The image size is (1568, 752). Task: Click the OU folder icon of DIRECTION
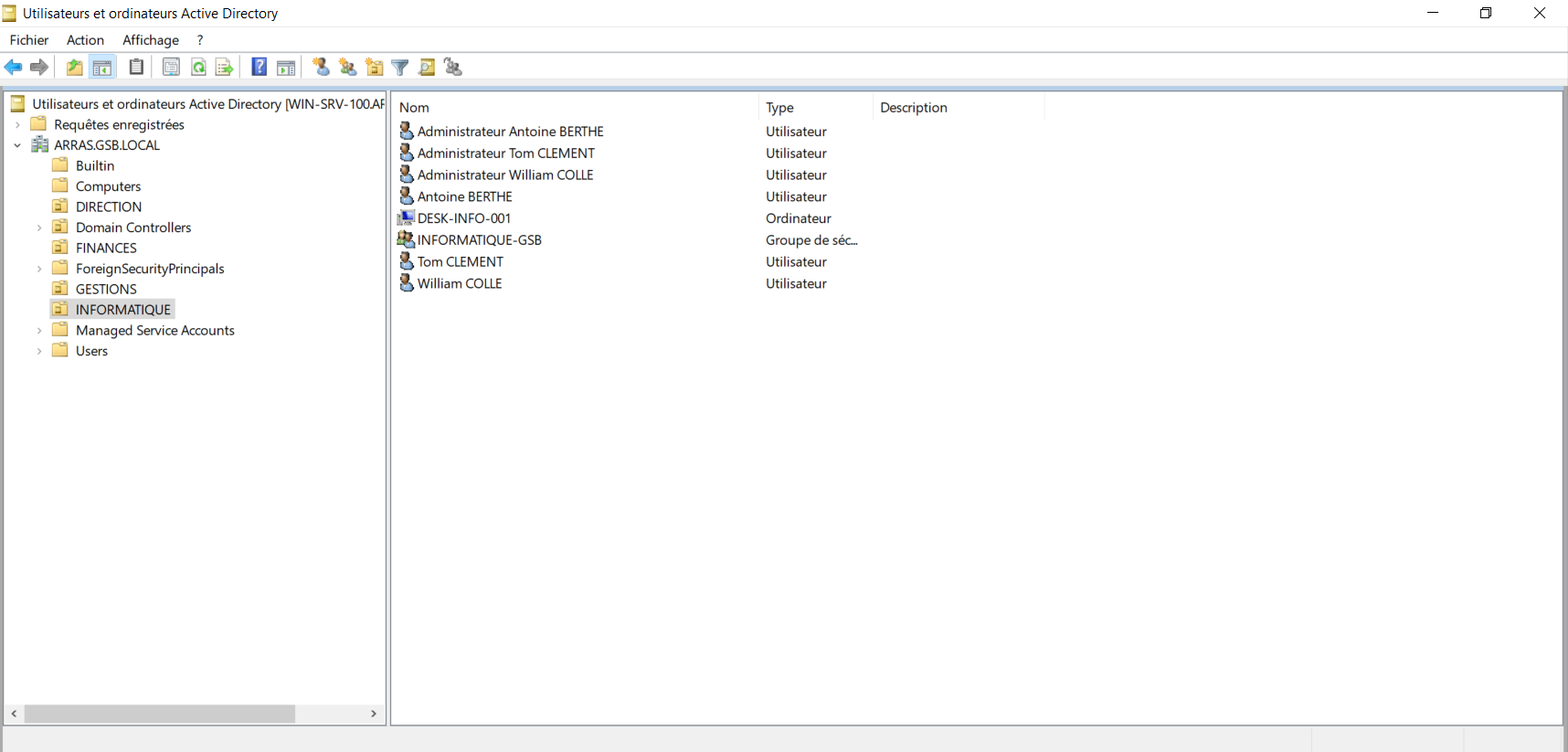coord(60,207)
